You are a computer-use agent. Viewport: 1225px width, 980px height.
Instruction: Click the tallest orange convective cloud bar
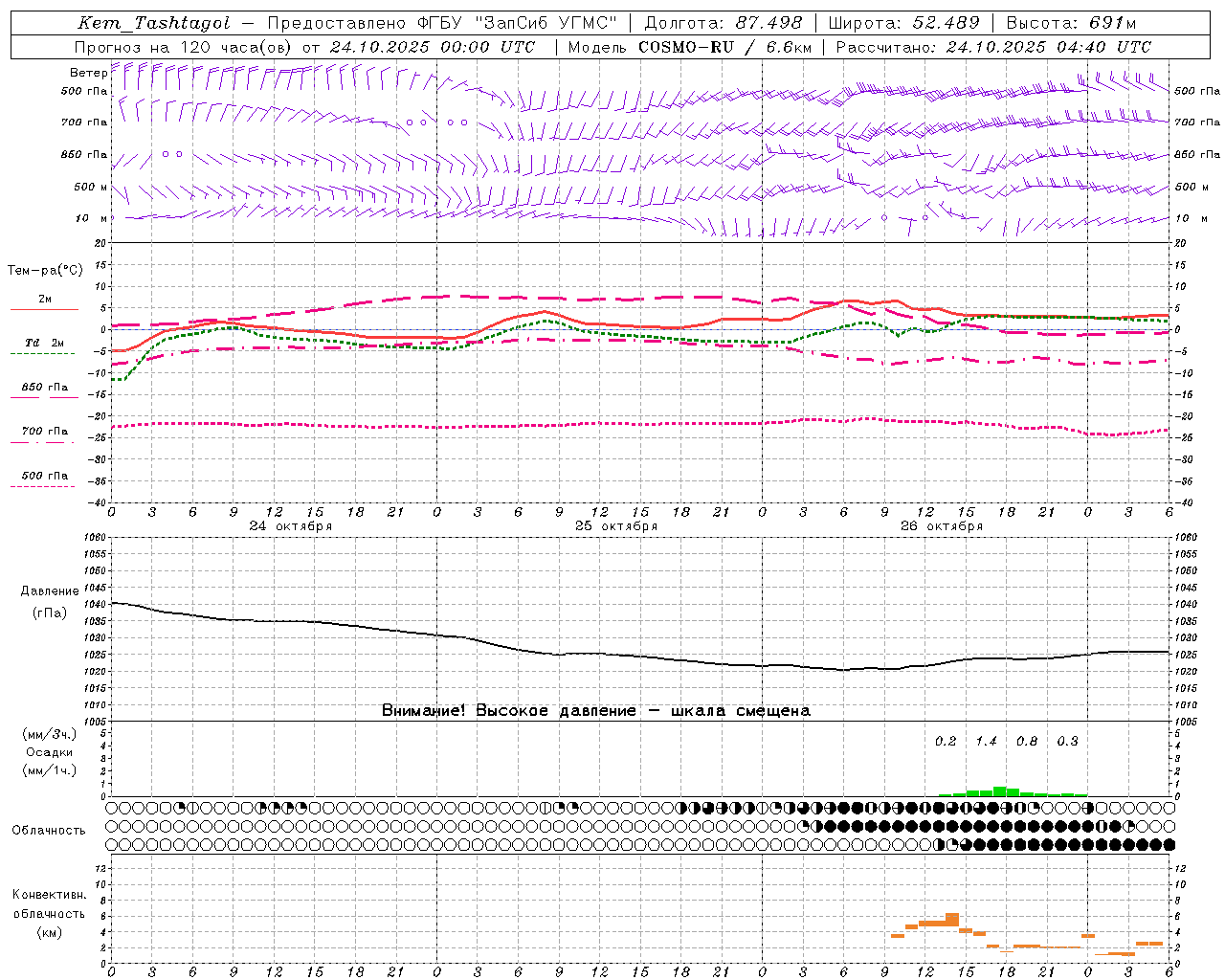point(952,919)
